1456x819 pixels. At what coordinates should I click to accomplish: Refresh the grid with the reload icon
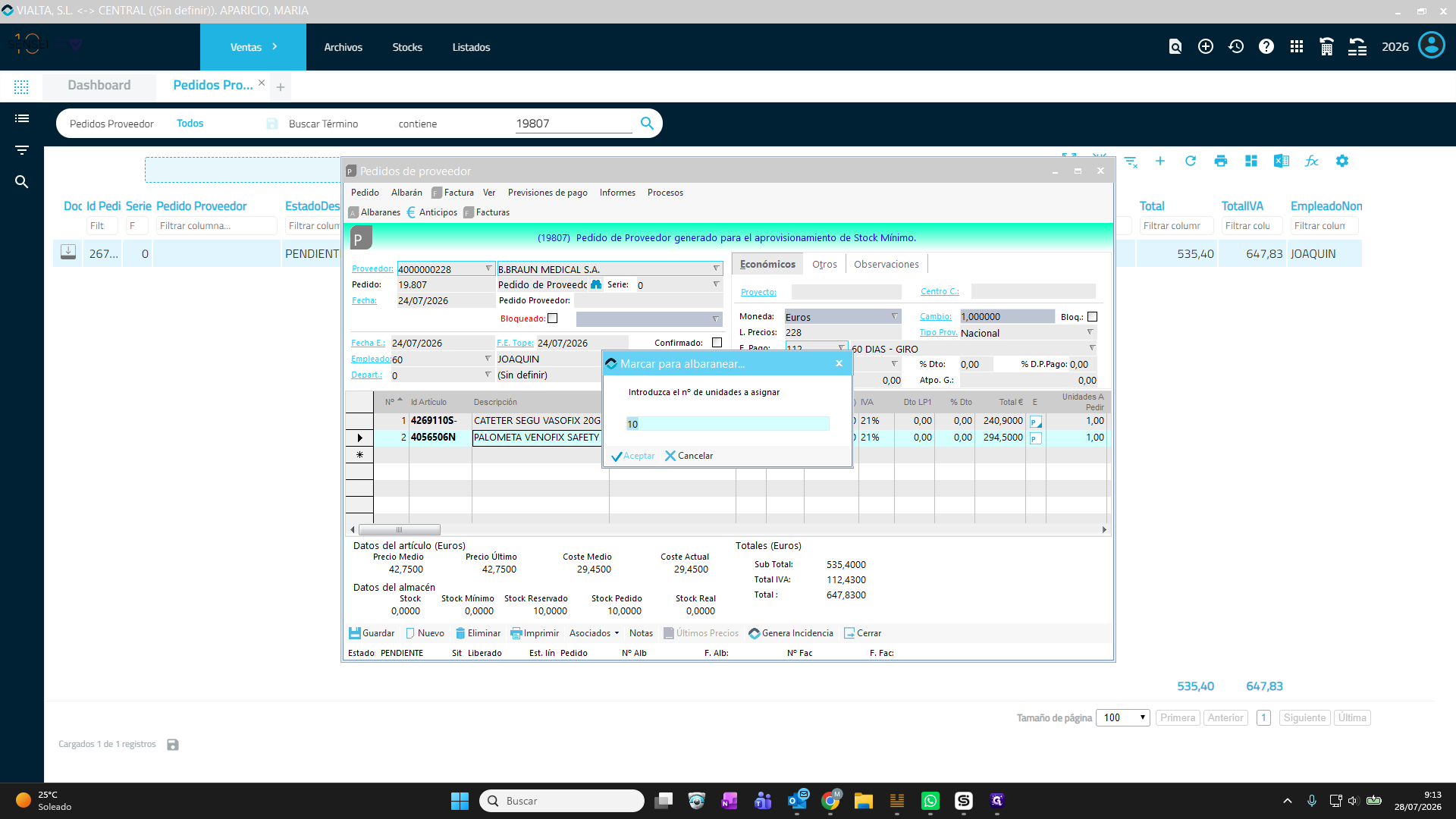coord(1191,161)
